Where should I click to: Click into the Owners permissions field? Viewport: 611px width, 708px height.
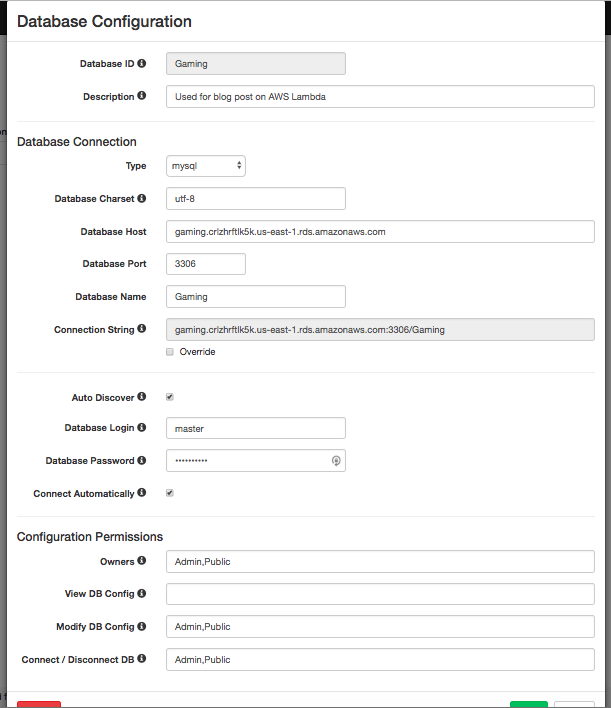tap(380, 562)
